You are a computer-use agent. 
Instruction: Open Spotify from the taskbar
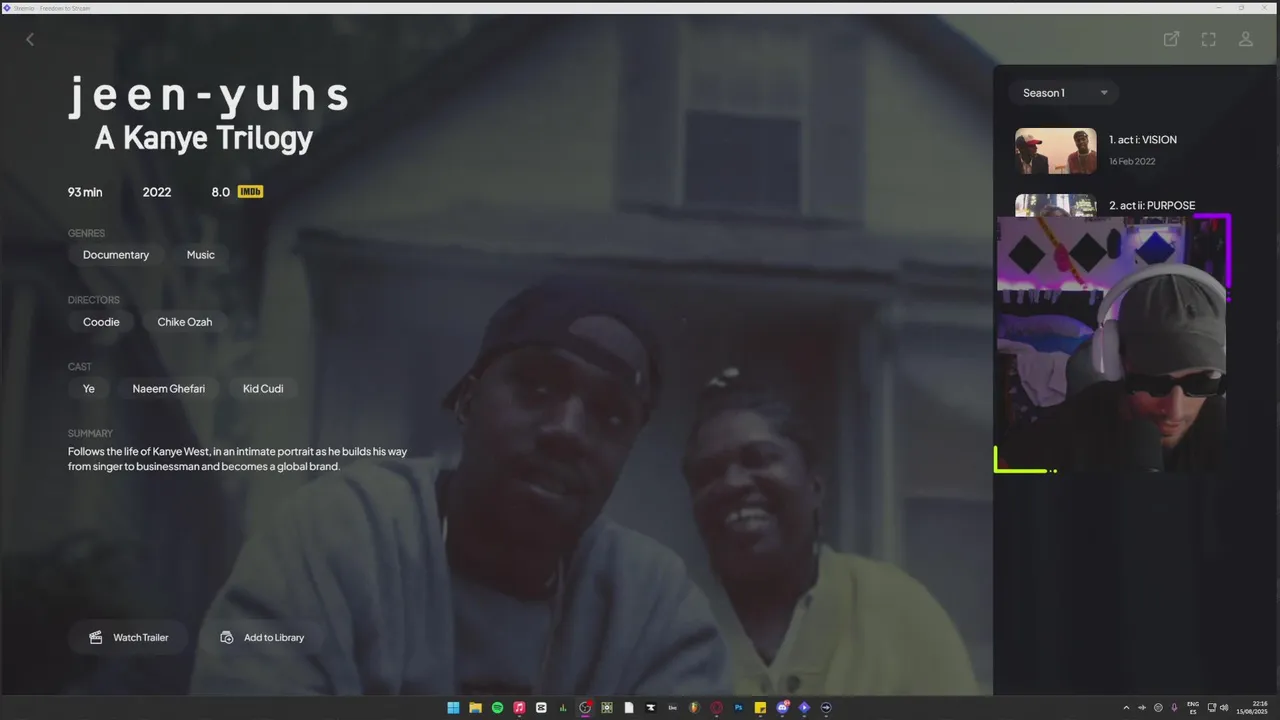point(497,708)
